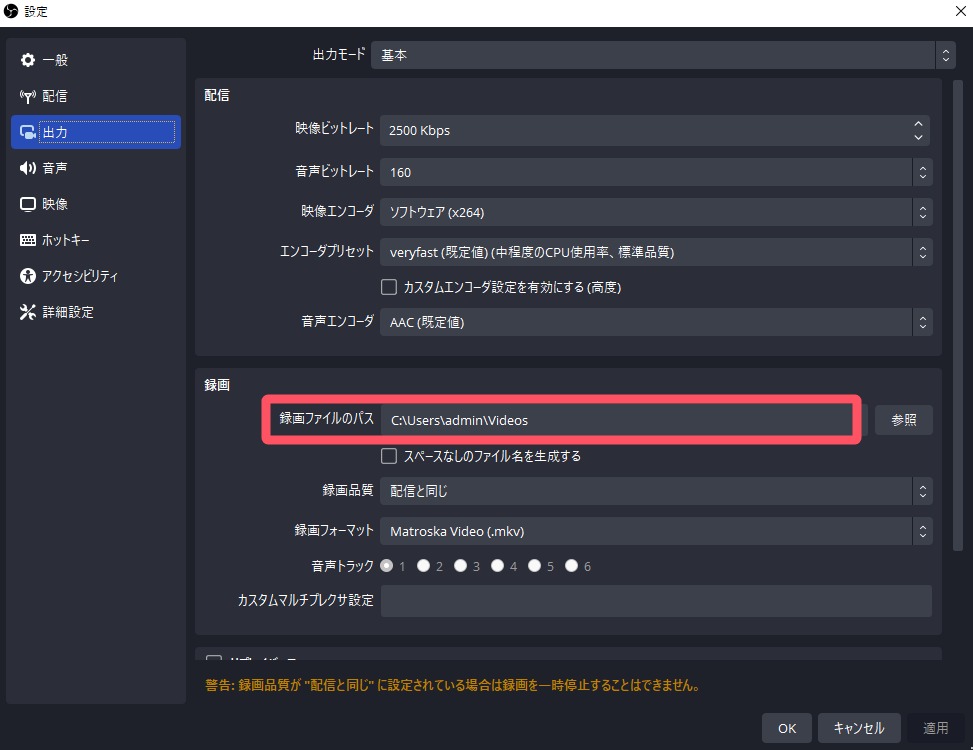Select audio track 2 radio button
Viewport: 973px width, 750px height.
click(424, 566)
